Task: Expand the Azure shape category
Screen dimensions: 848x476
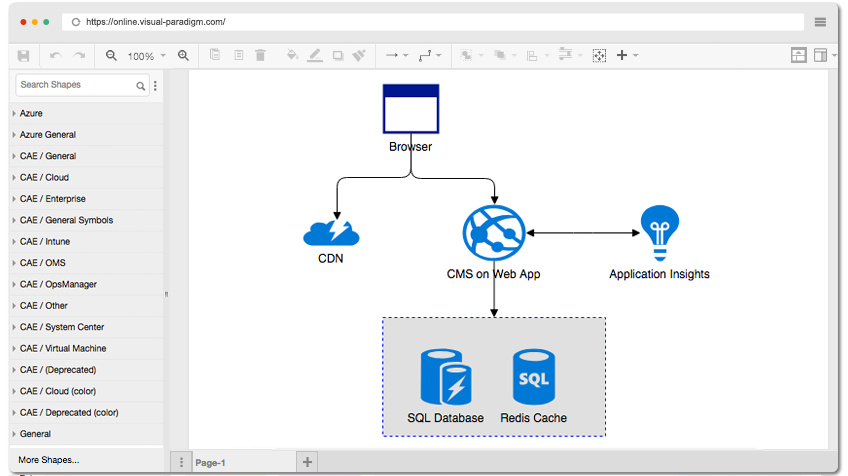Action: 87,114
